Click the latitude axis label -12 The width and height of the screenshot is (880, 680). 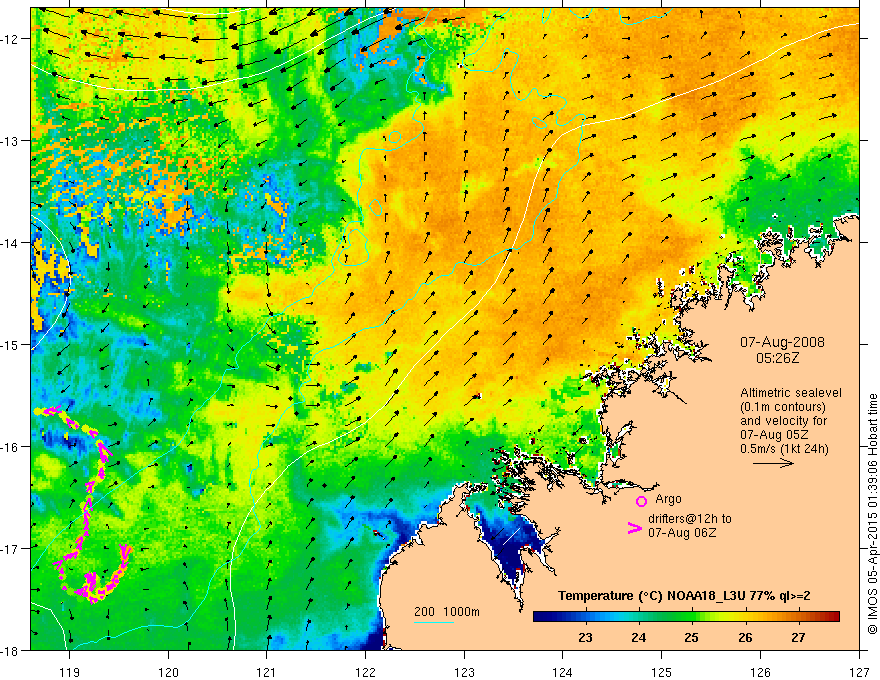pyautogui.click(x=11, y=39)
